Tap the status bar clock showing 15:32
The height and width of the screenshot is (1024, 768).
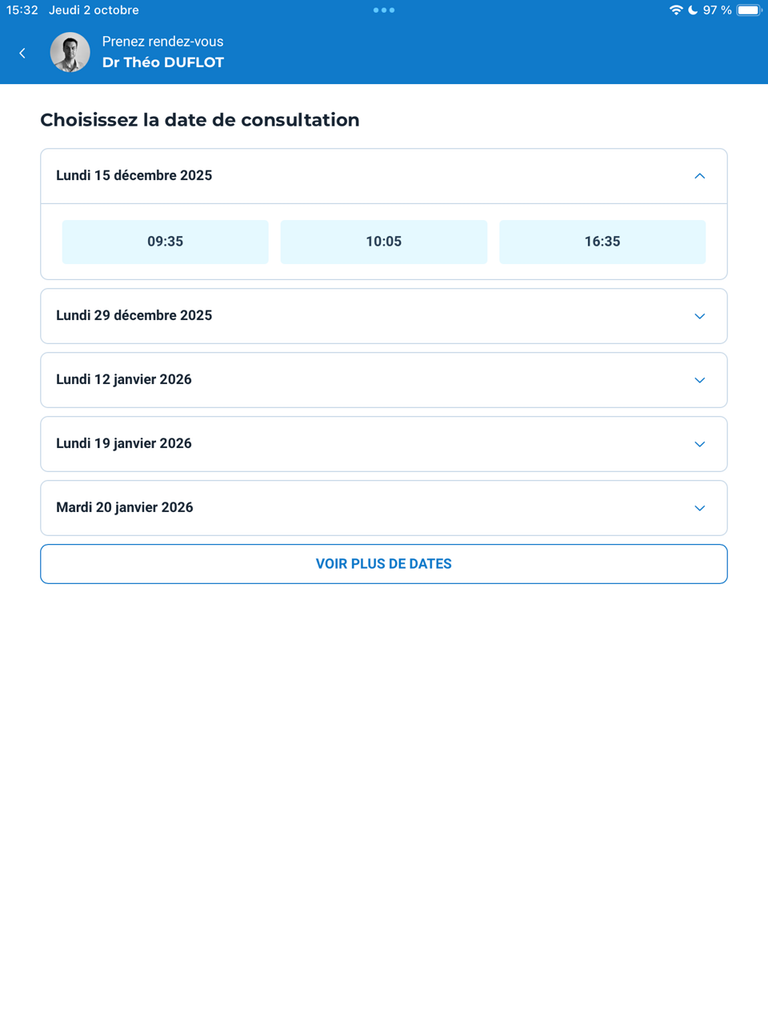(x=22, y=10)
